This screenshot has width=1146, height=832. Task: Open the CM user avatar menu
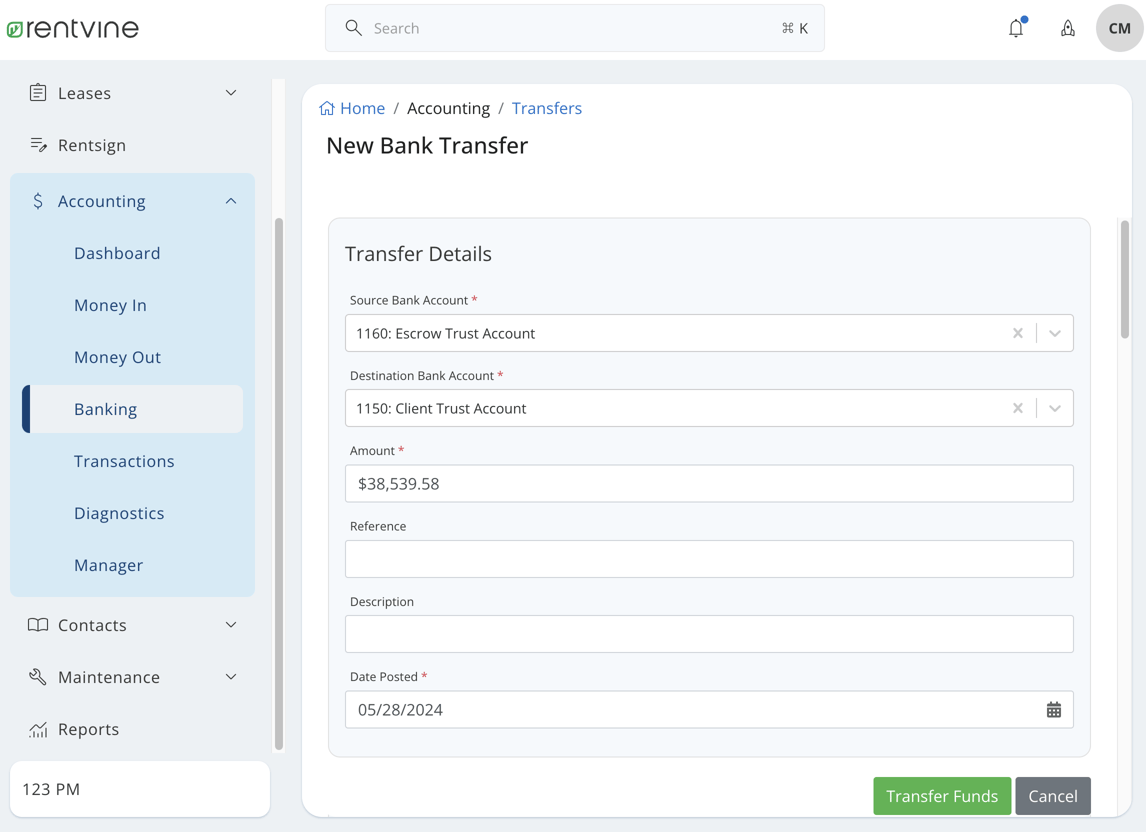pos(1118,28)
